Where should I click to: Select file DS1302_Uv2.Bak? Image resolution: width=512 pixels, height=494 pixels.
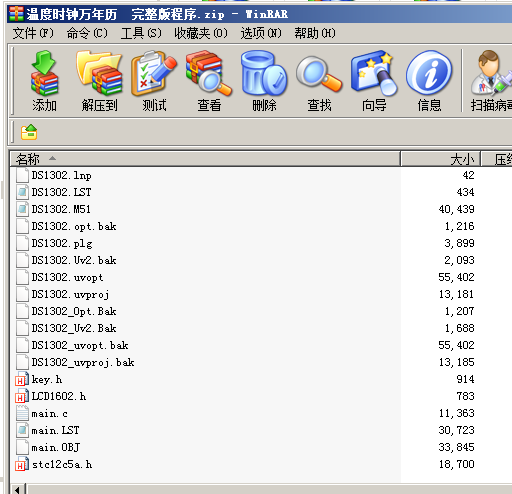[x=74, y=328]
